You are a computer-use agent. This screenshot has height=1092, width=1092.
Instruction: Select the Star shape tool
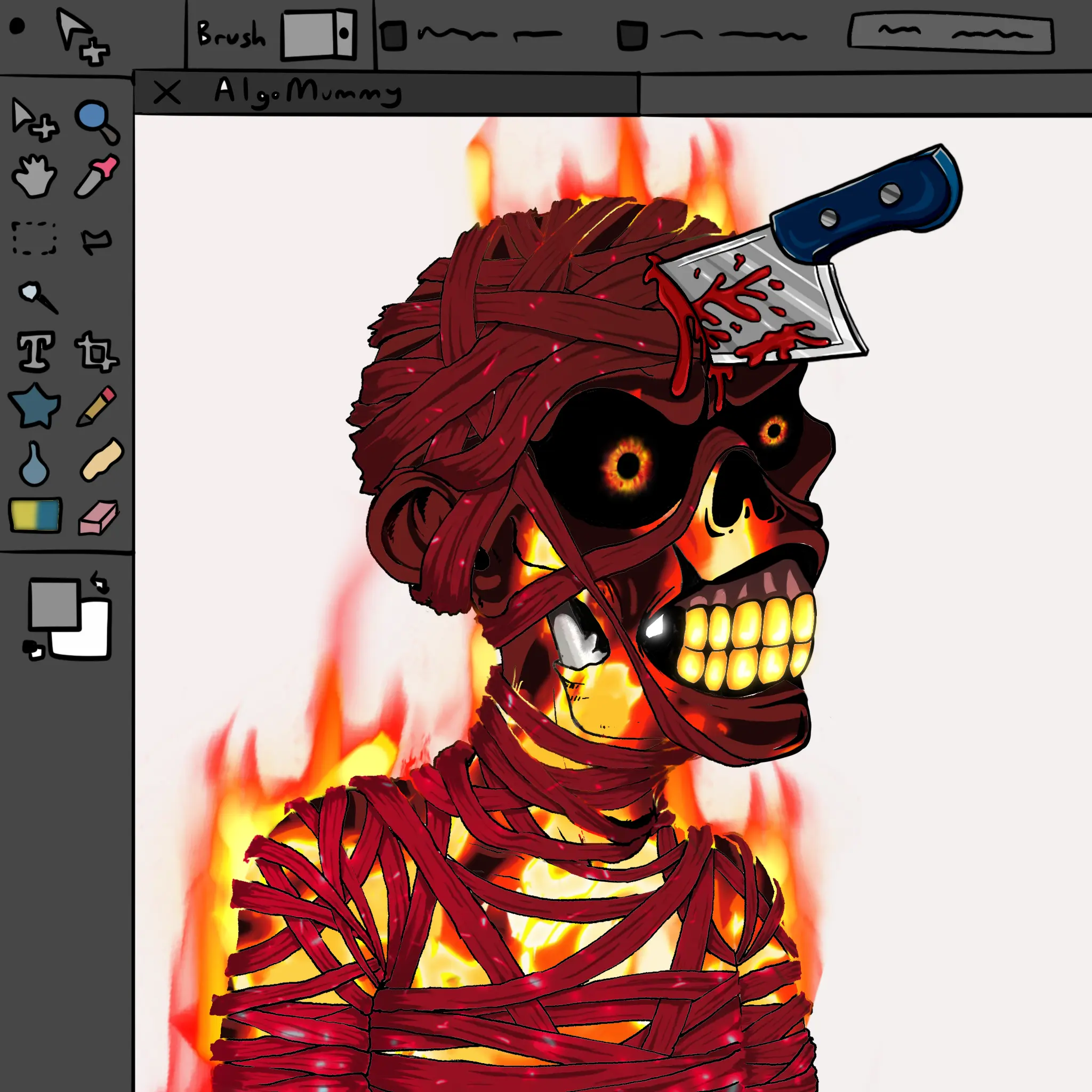coord(35,405)
